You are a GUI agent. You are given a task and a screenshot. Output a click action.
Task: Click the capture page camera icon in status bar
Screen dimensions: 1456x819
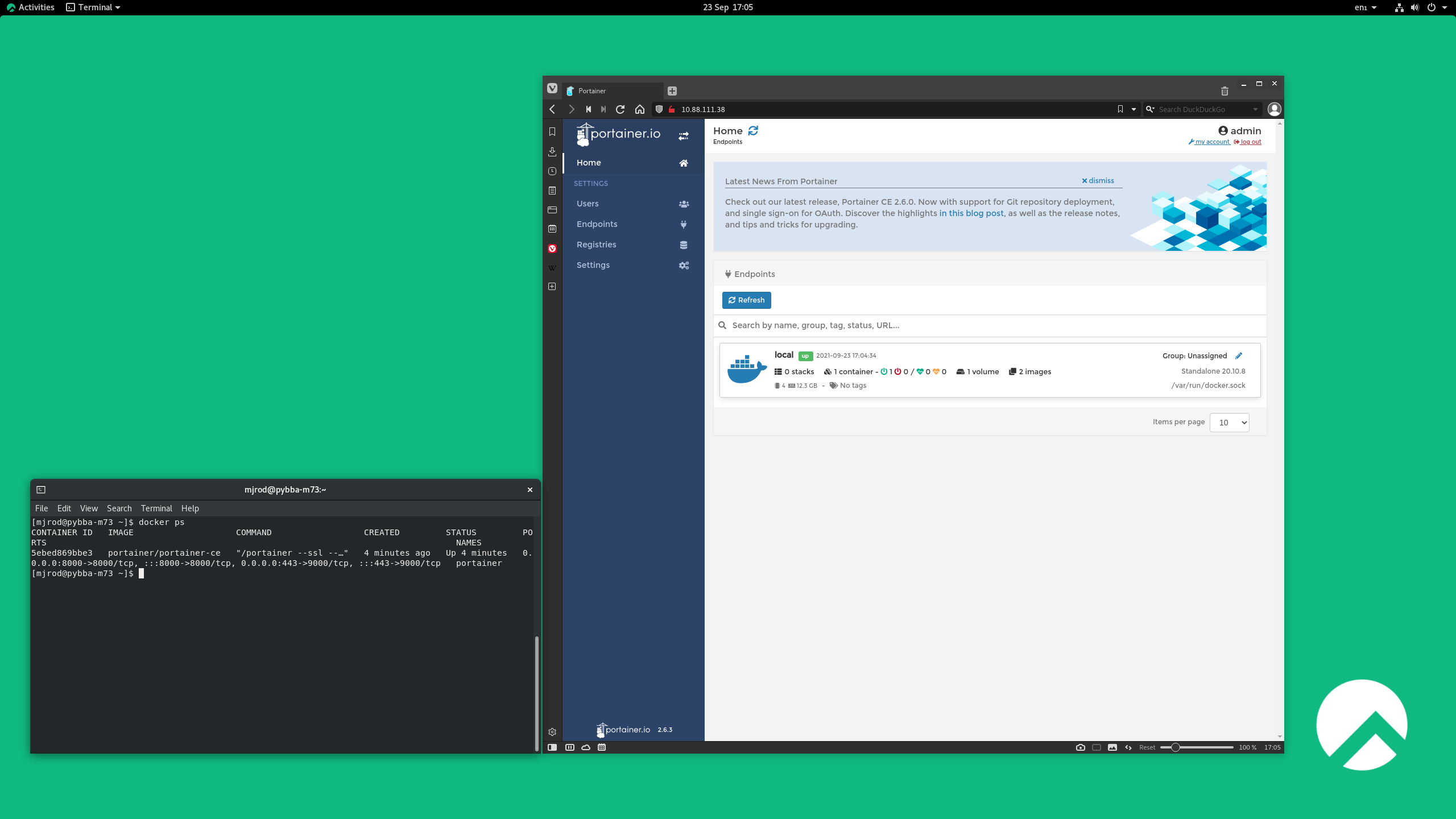click(x=1080, y=747)
